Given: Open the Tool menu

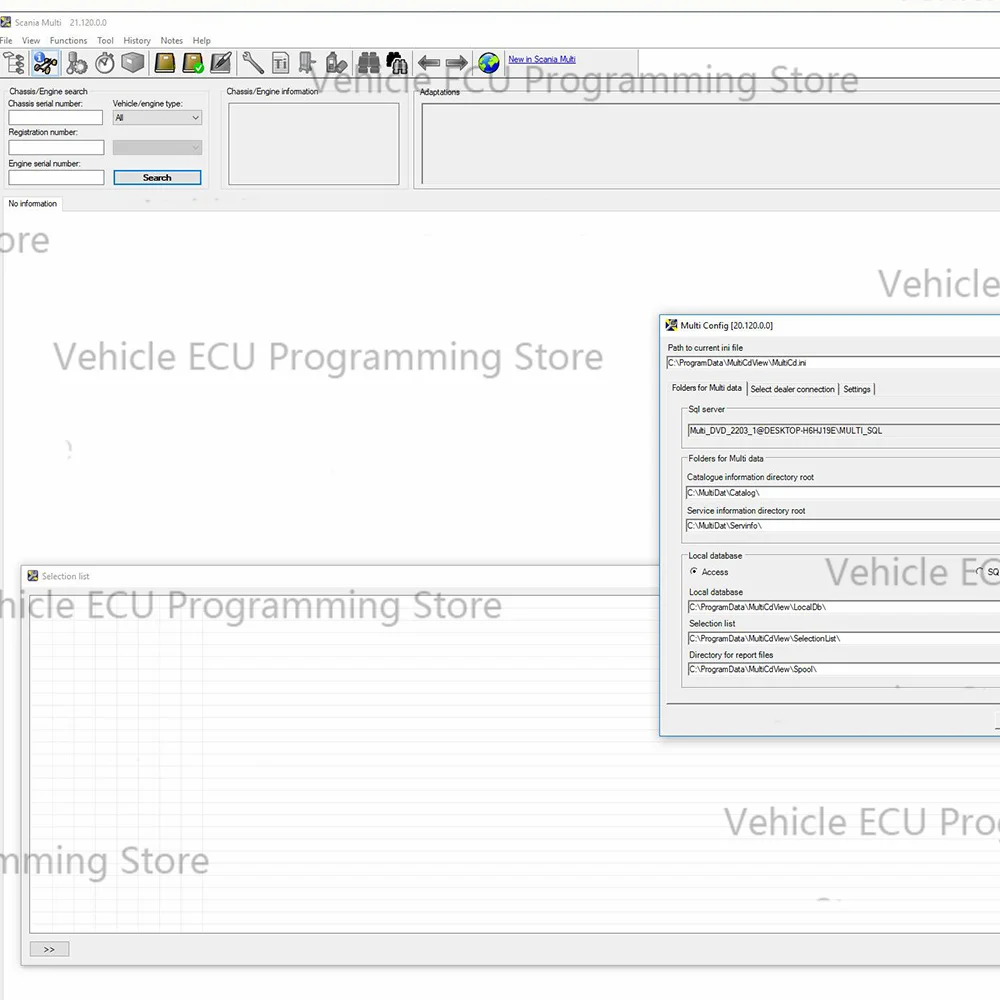Looking at the screenshot, I should point(105,40).
